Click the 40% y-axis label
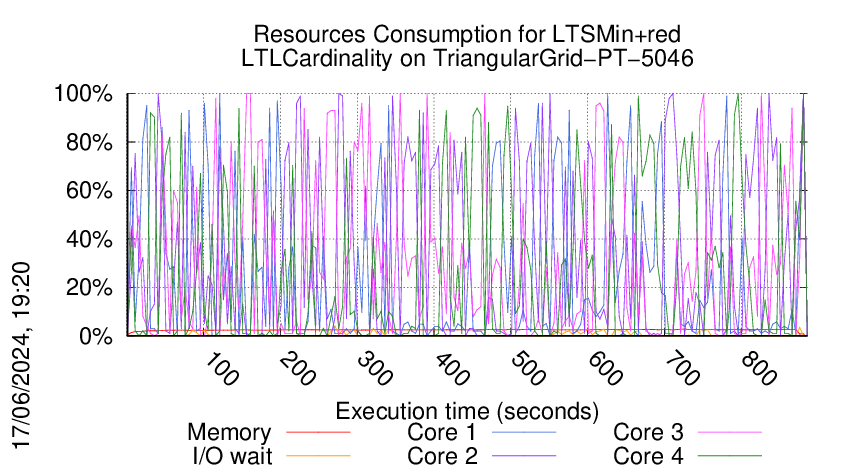 tap(89, 239)
